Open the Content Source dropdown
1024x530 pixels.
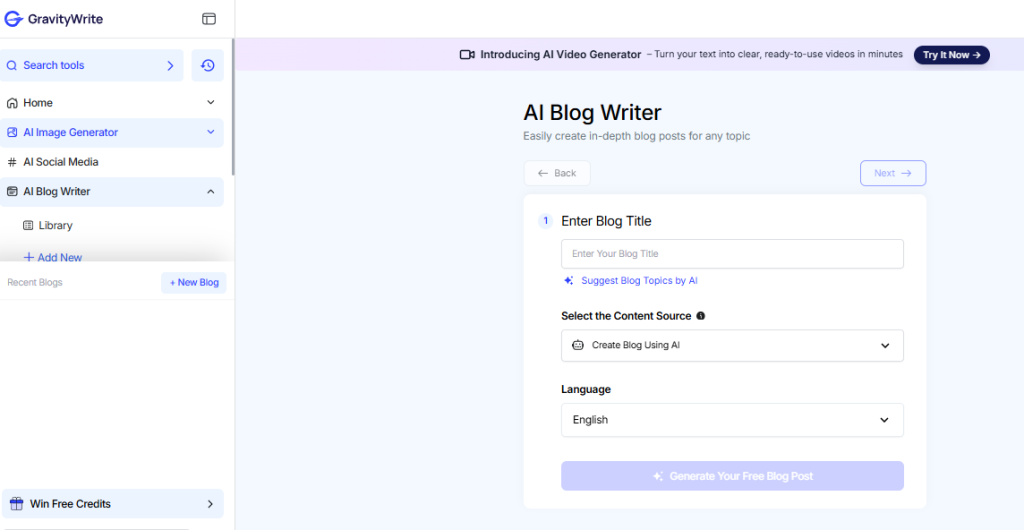pos(732,346)
